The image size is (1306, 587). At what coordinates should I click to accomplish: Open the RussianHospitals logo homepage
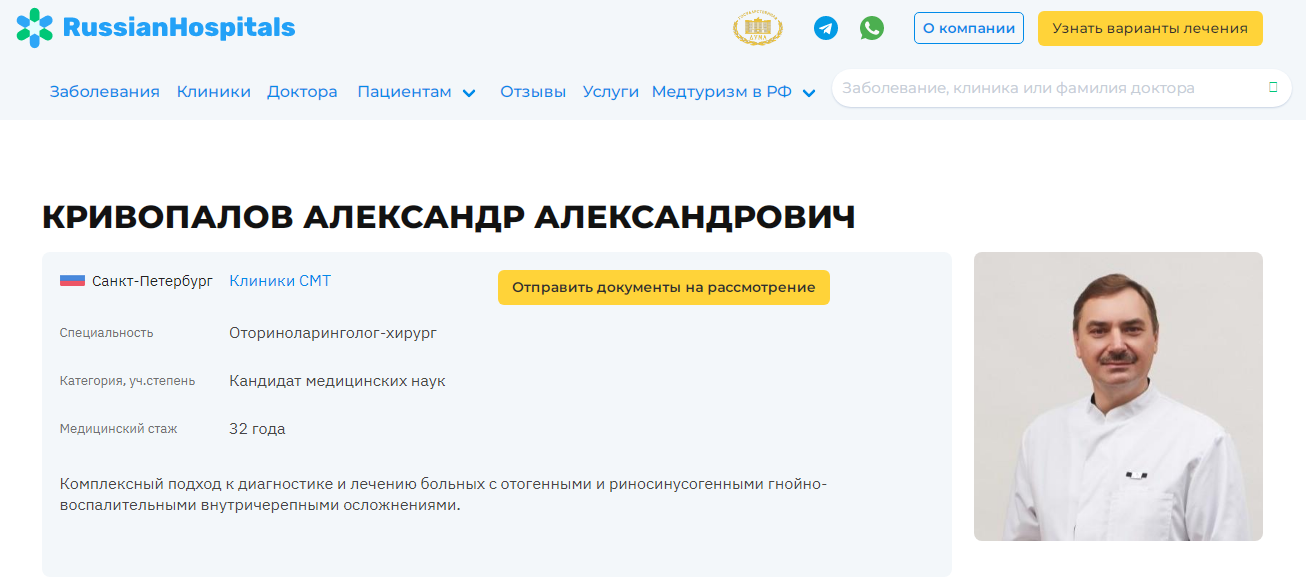tap(156, 27)
